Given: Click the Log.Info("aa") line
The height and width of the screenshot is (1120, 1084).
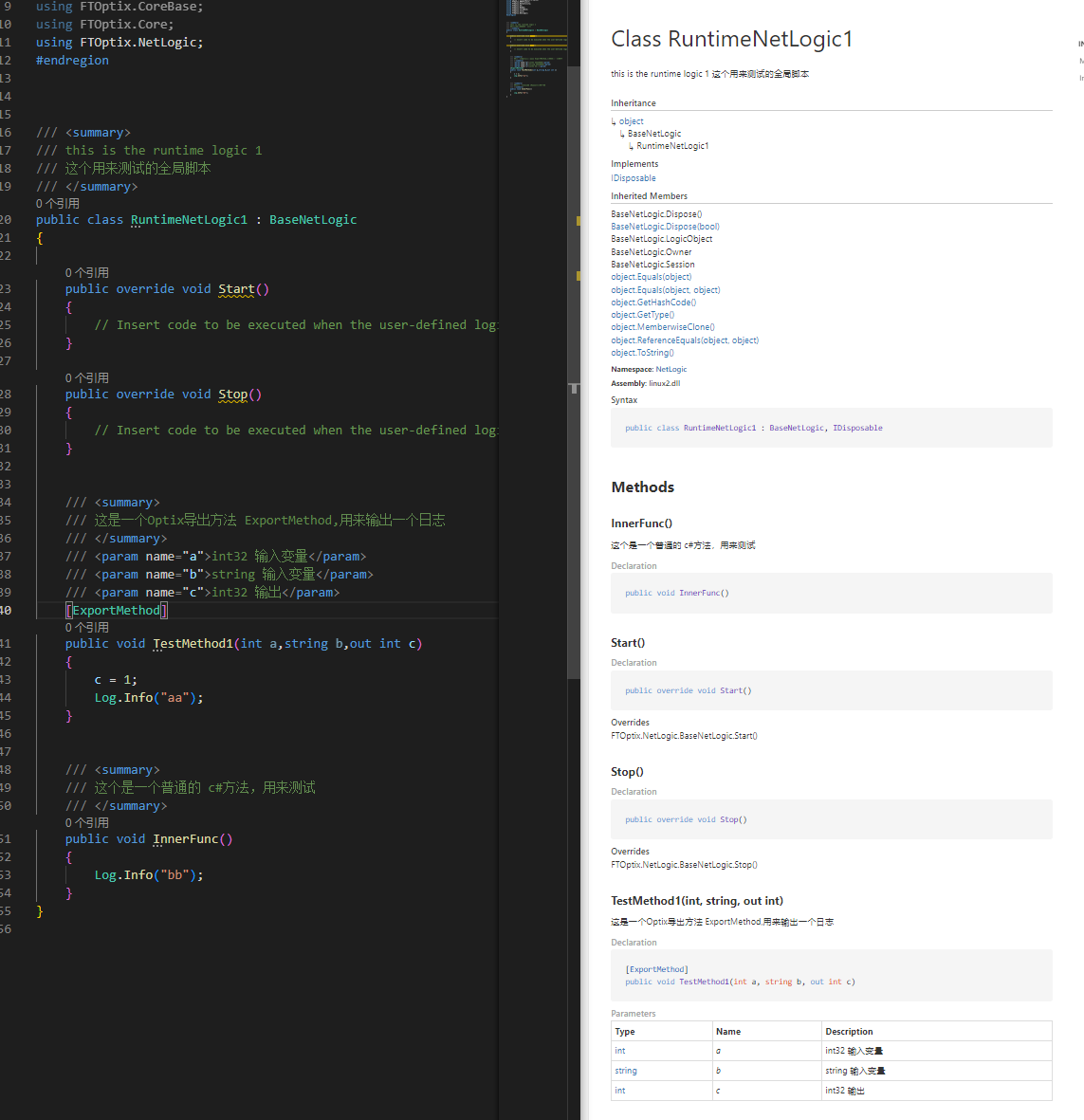Looking at the screenshot, I should coord(149,698).
